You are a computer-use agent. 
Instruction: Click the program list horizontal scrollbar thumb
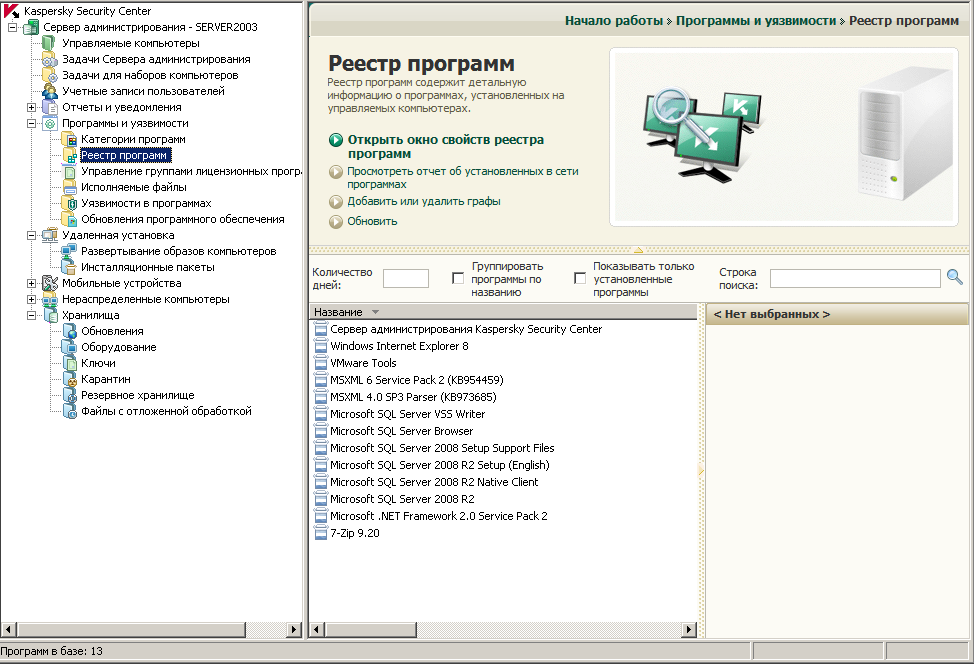371,630
